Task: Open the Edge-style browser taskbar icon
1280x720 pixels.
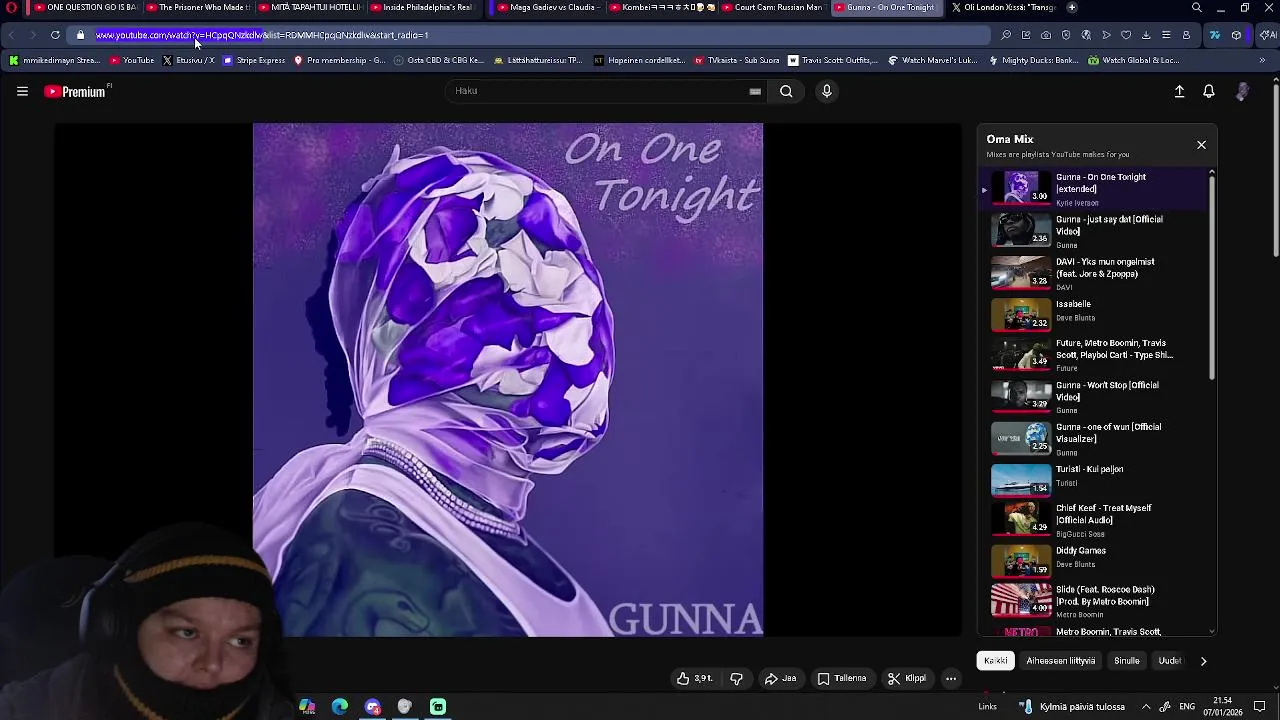Action: point(340,707)
